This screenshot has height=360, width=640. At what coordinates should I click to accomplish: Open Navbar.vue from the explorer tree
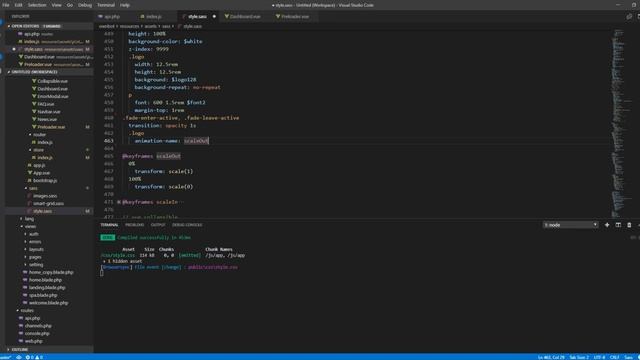click(49, 112)
